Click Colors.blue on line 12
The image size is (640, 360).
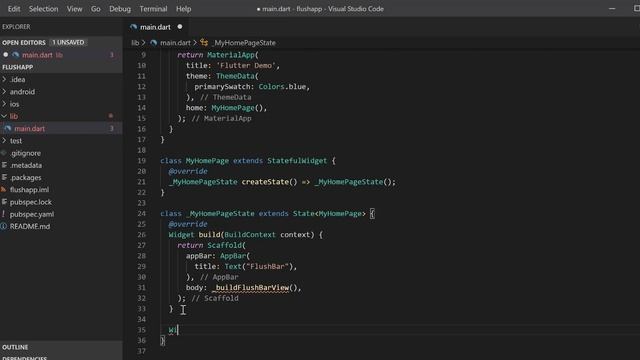pos(282,87)
